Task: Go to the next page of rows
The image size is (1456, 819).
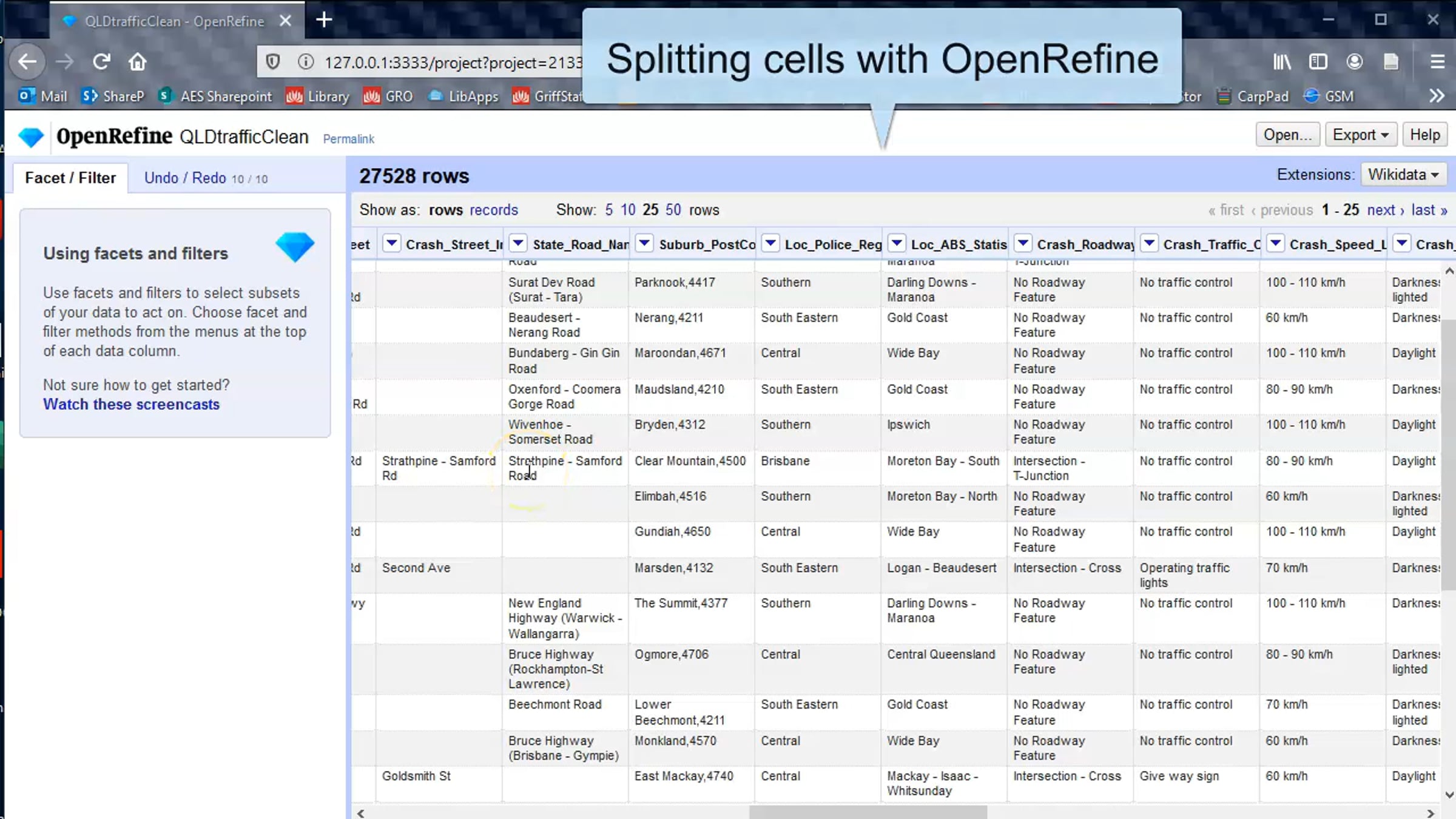Action: 1385,210
